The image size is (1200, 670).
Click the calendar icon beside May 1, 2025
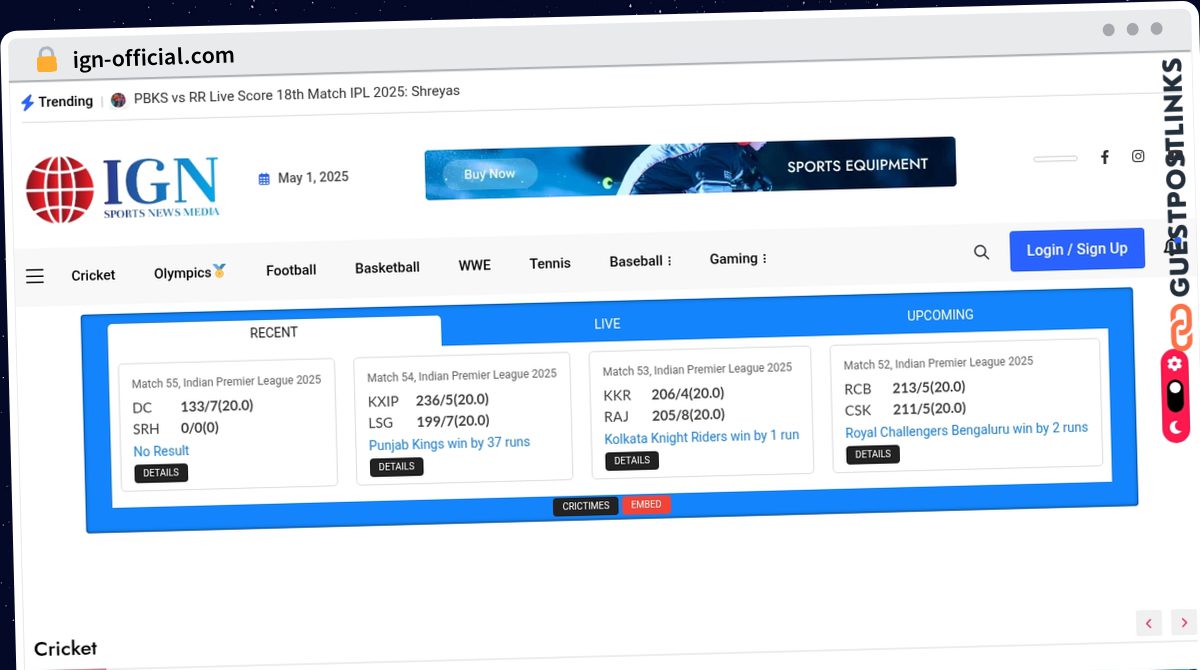(x=264, y=179)
